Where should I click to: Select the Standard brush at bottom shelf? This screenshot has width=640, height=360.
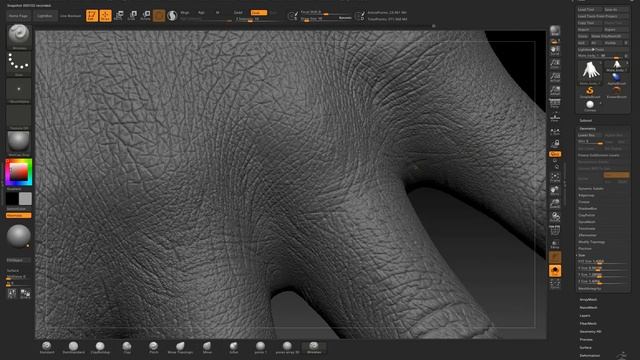point(47,347)
